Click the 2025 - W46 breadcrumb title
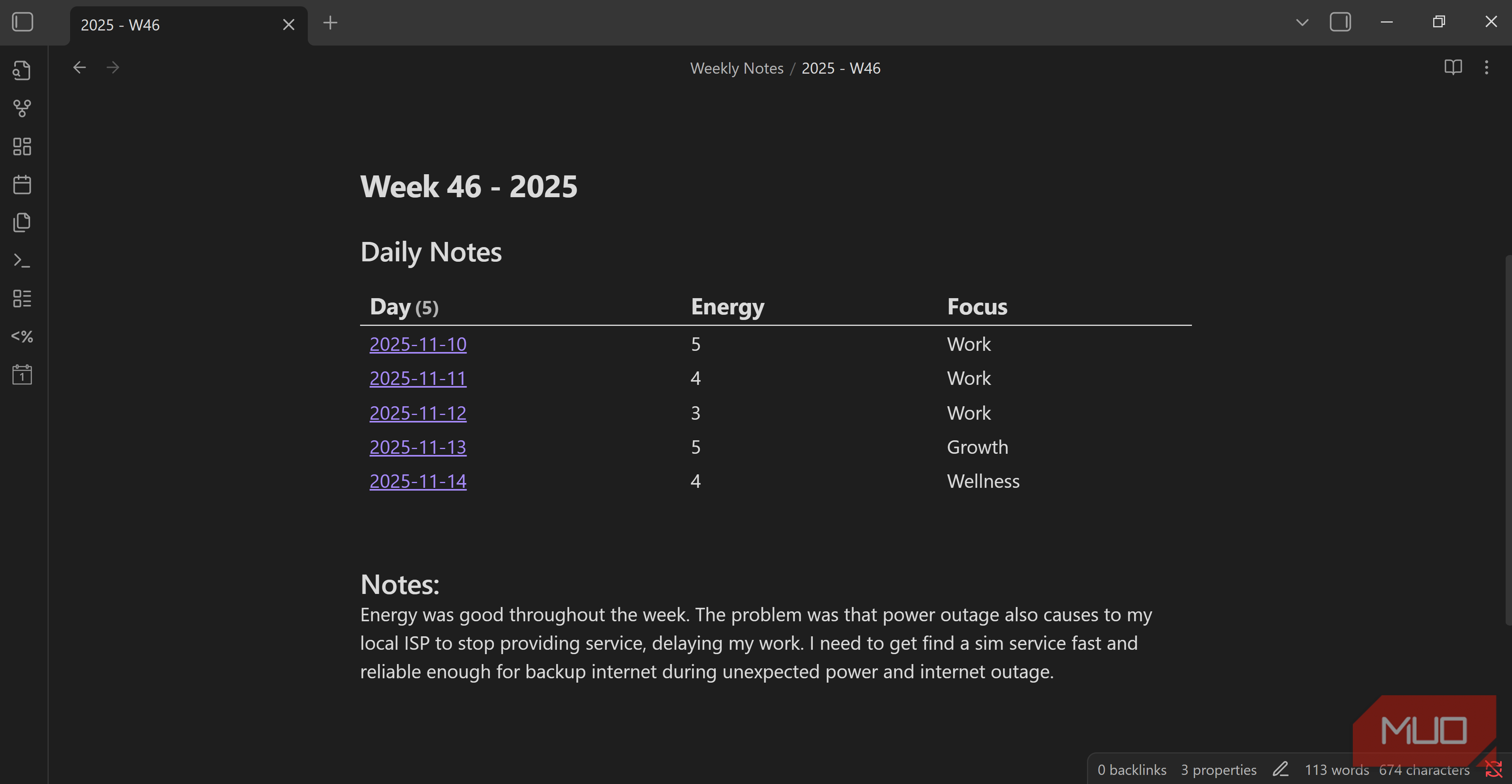The image size is (1512, 784). click(x=841, y=68)
